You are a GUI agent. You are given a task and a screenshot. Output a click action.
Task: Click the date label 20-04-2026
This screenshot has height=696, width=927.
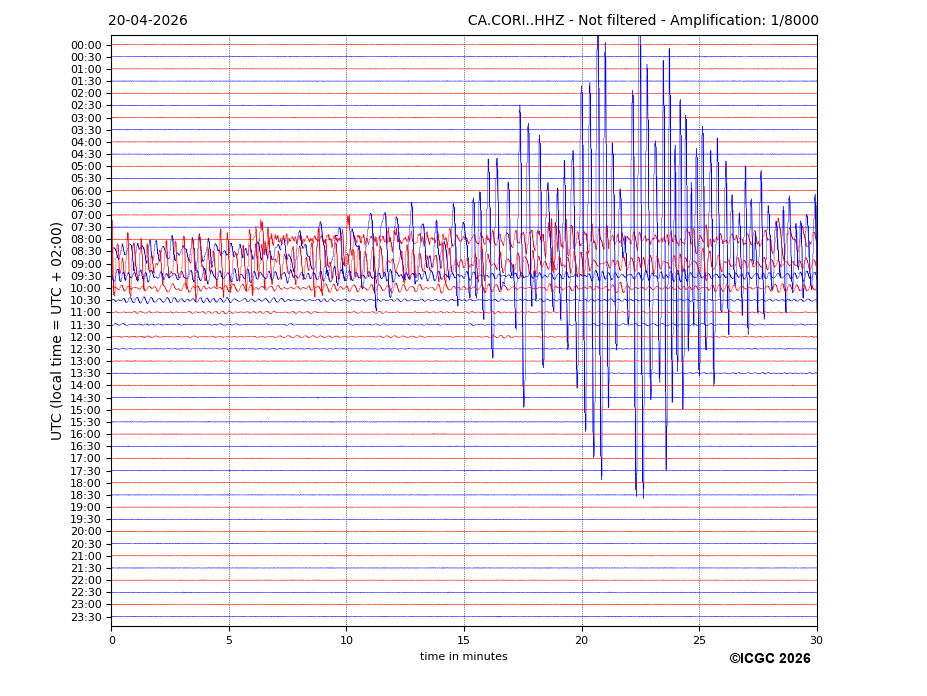click(x=147, y=21)
